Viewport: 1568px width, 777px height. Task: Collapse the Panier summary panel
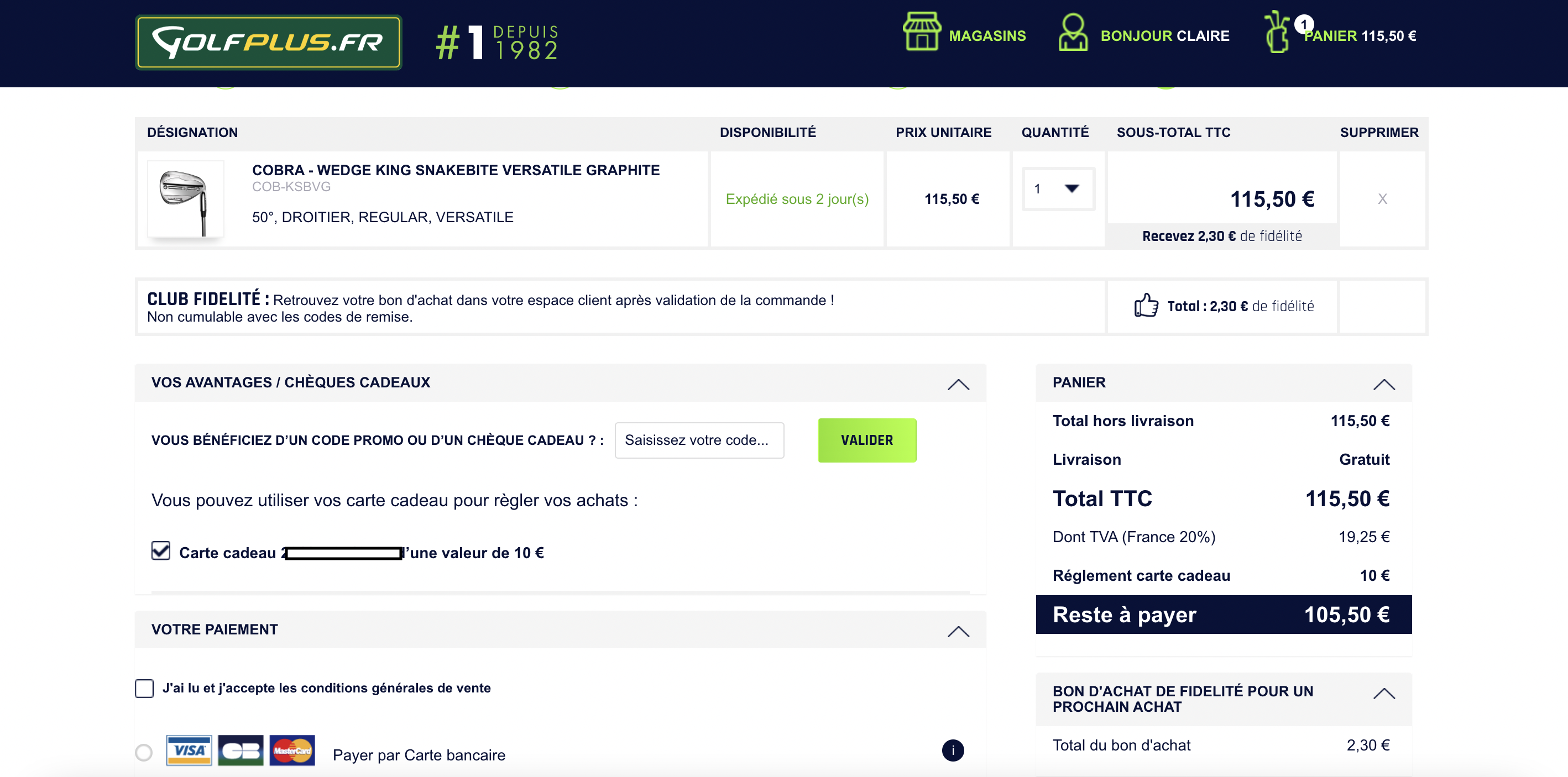(x=1383, y=384)
